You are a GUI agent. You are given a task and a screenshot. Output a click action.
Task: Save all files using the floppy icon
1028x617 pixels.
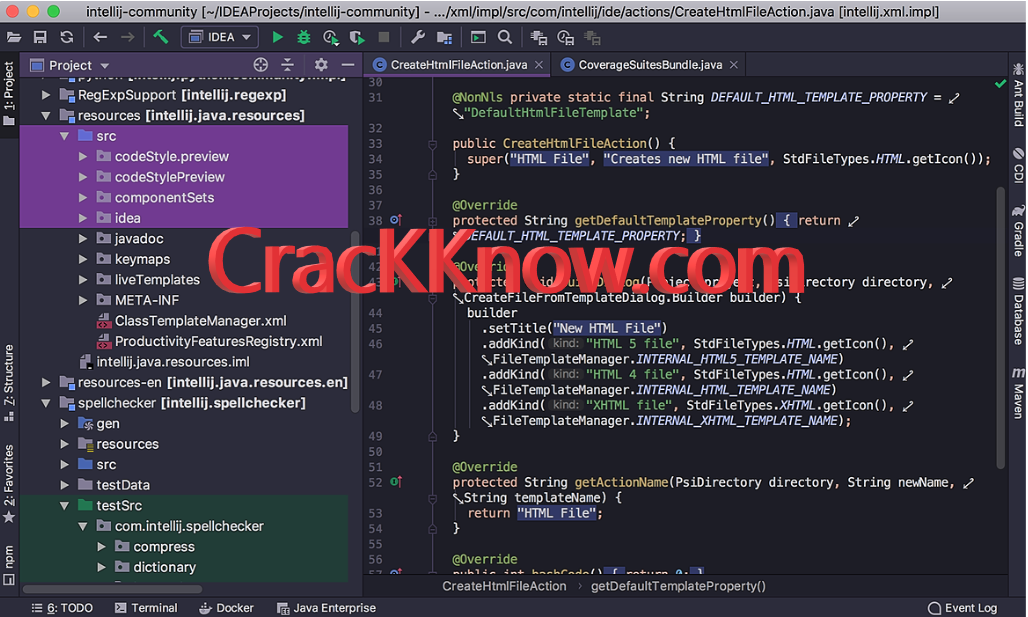(40, 37)
